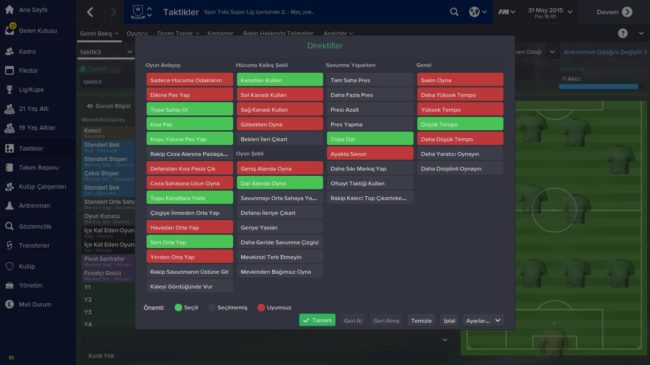The height and width of the screenshot is (365, 650).
Task: Toggle Düşük Tempo directive
Action: (460, 124)
